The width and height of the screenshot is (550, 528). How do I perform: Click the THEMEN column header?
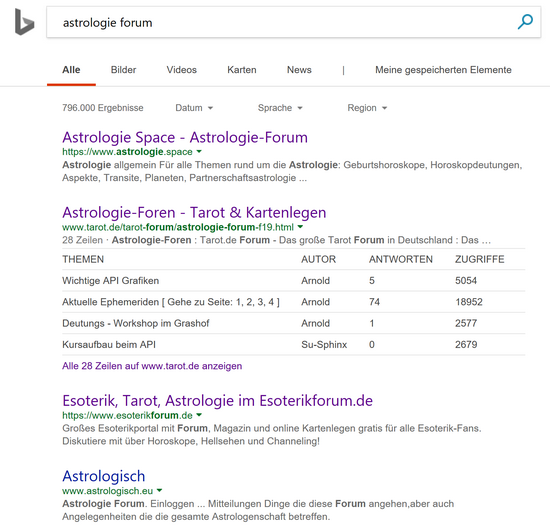click(x=83, y=259)
